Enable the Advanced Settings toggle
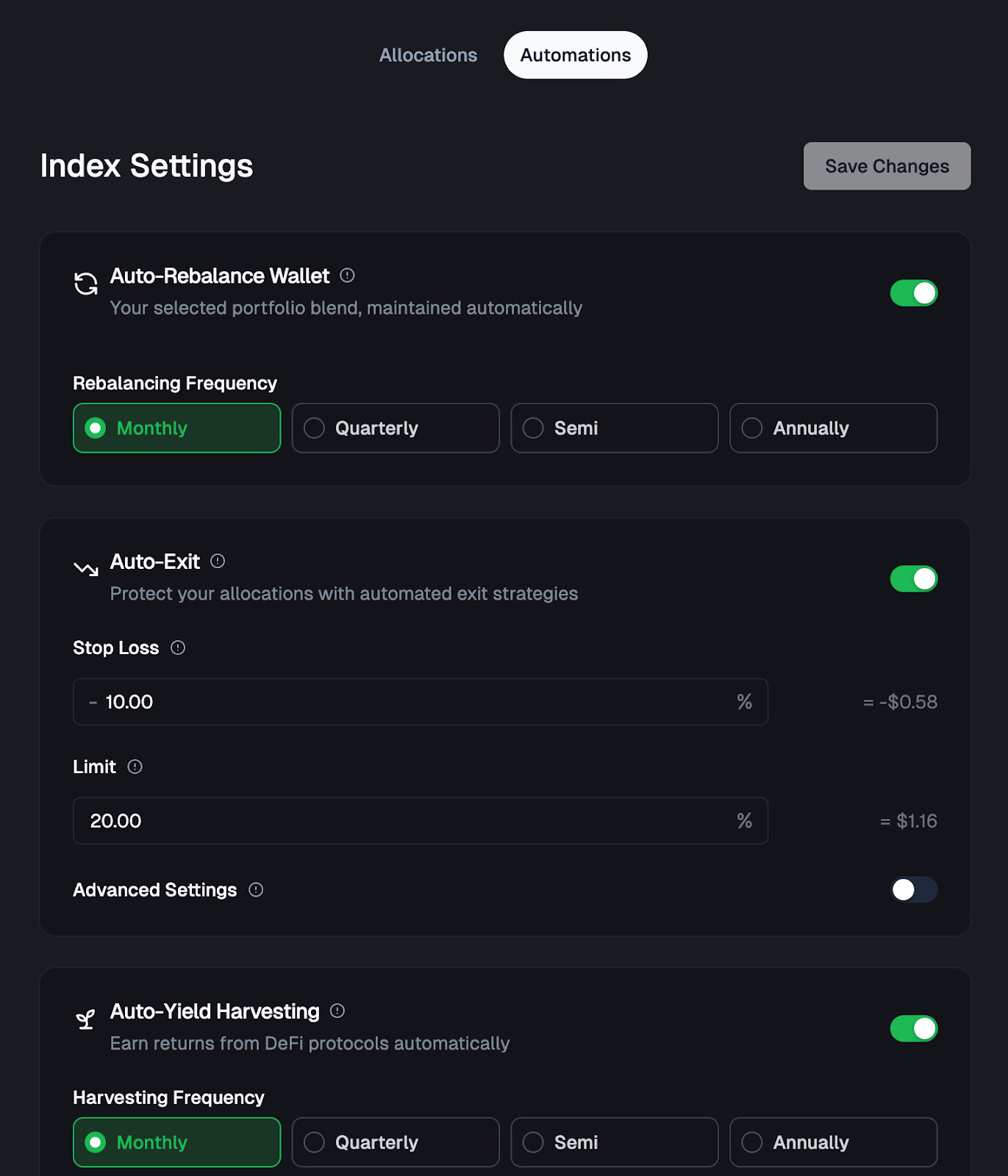The width and height of the screenshot is (1008, 1176). pos(913,890)
